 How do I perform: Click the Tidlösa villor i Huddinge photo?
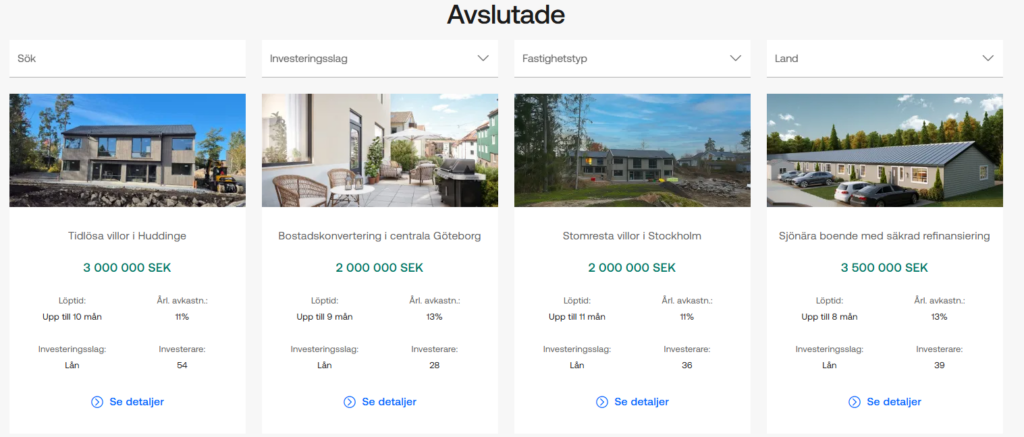[x=127, y=150]
